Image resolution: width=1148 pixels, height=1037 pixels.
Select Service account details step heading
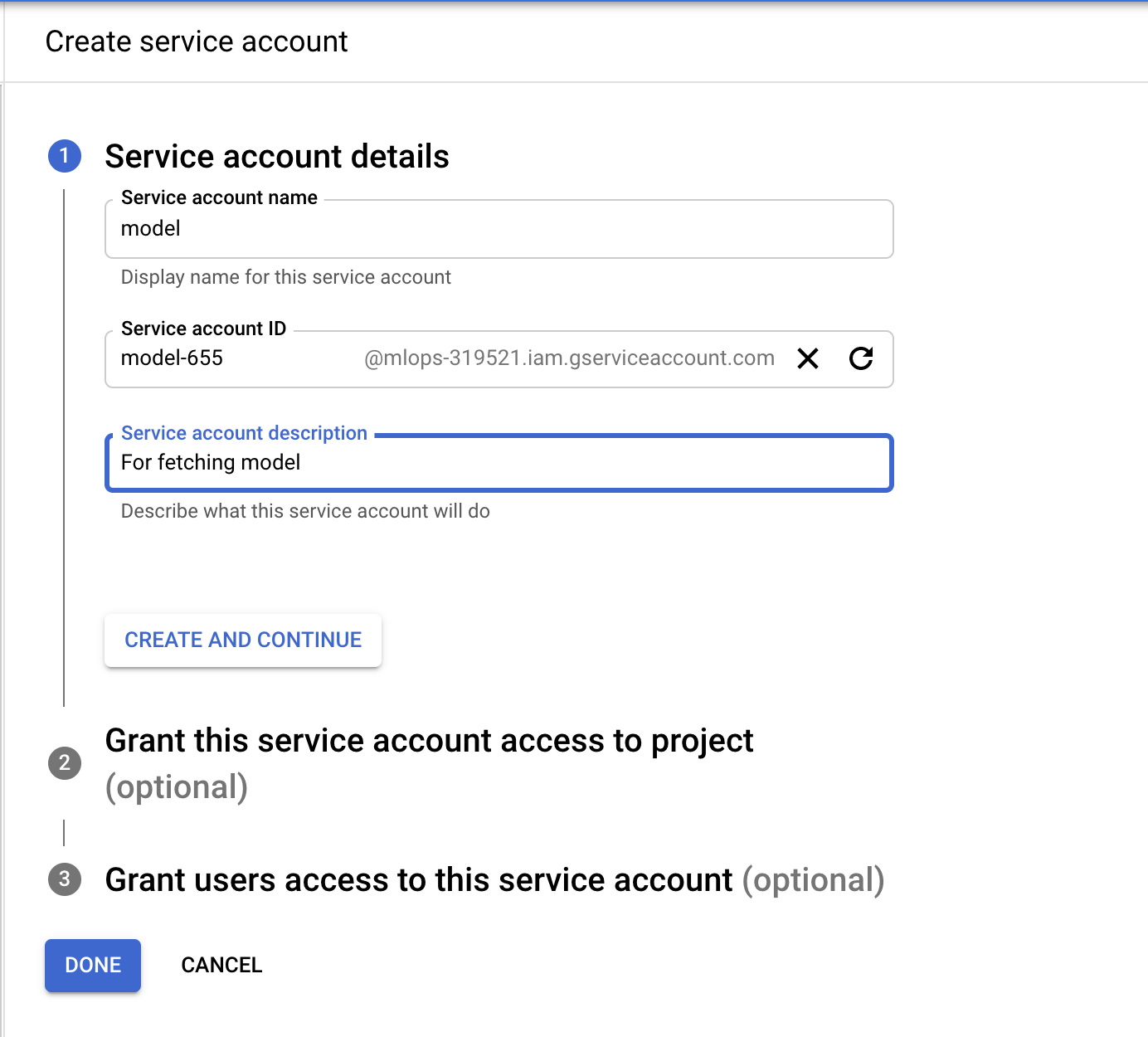pos(277,156)
